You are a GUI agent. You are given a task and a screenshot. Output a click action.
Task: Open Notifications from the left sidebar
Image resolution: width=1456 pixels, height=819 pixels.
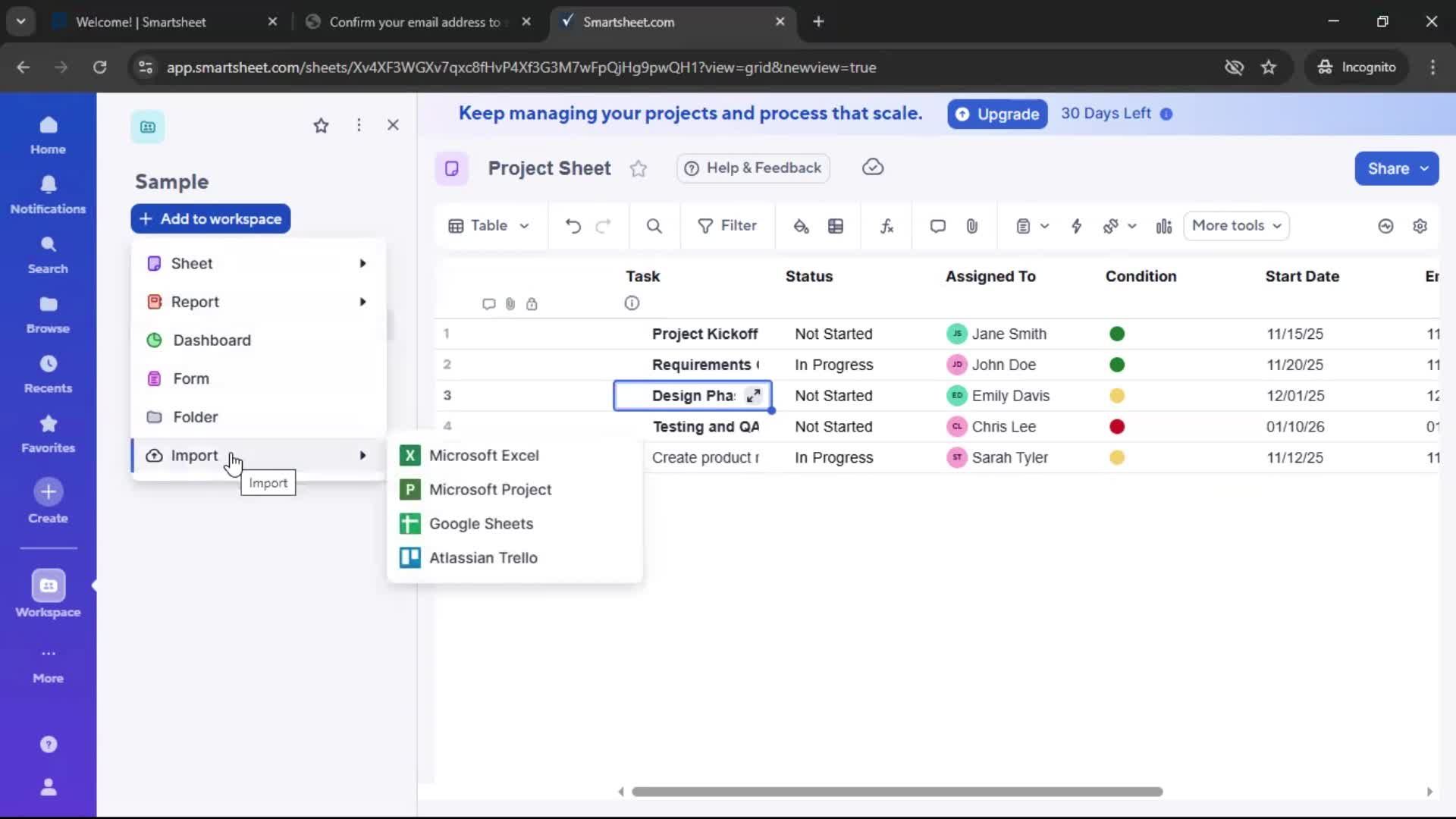48,194
